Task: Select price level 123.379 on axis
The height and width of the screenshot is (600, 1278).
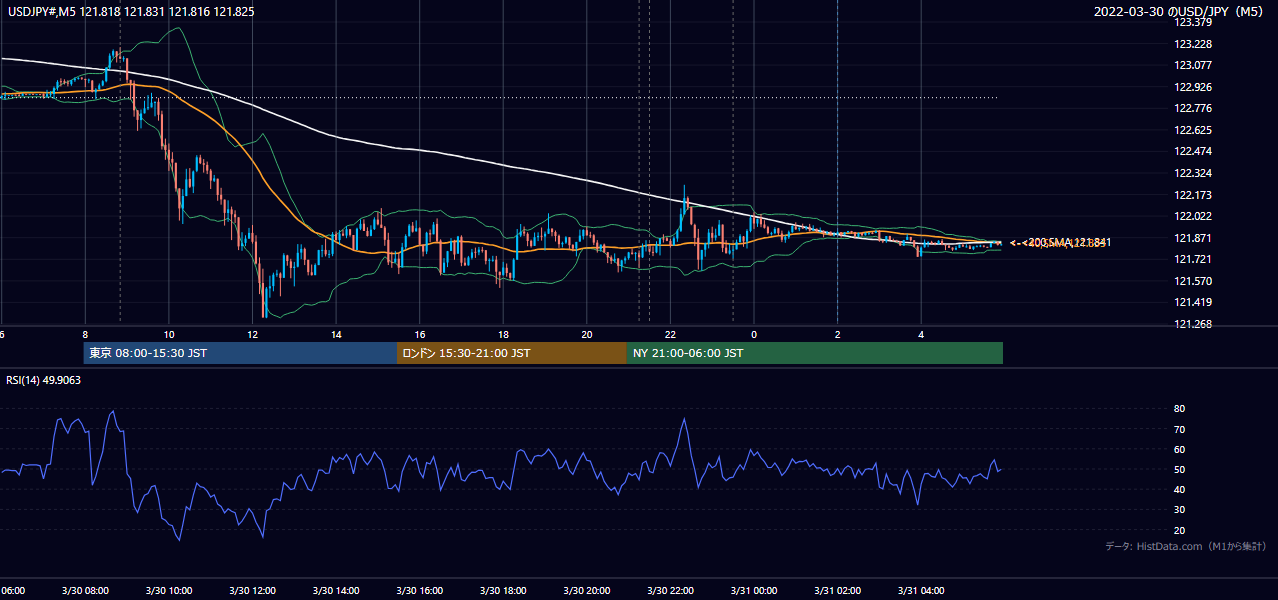Action: (x=1192, y=22)
